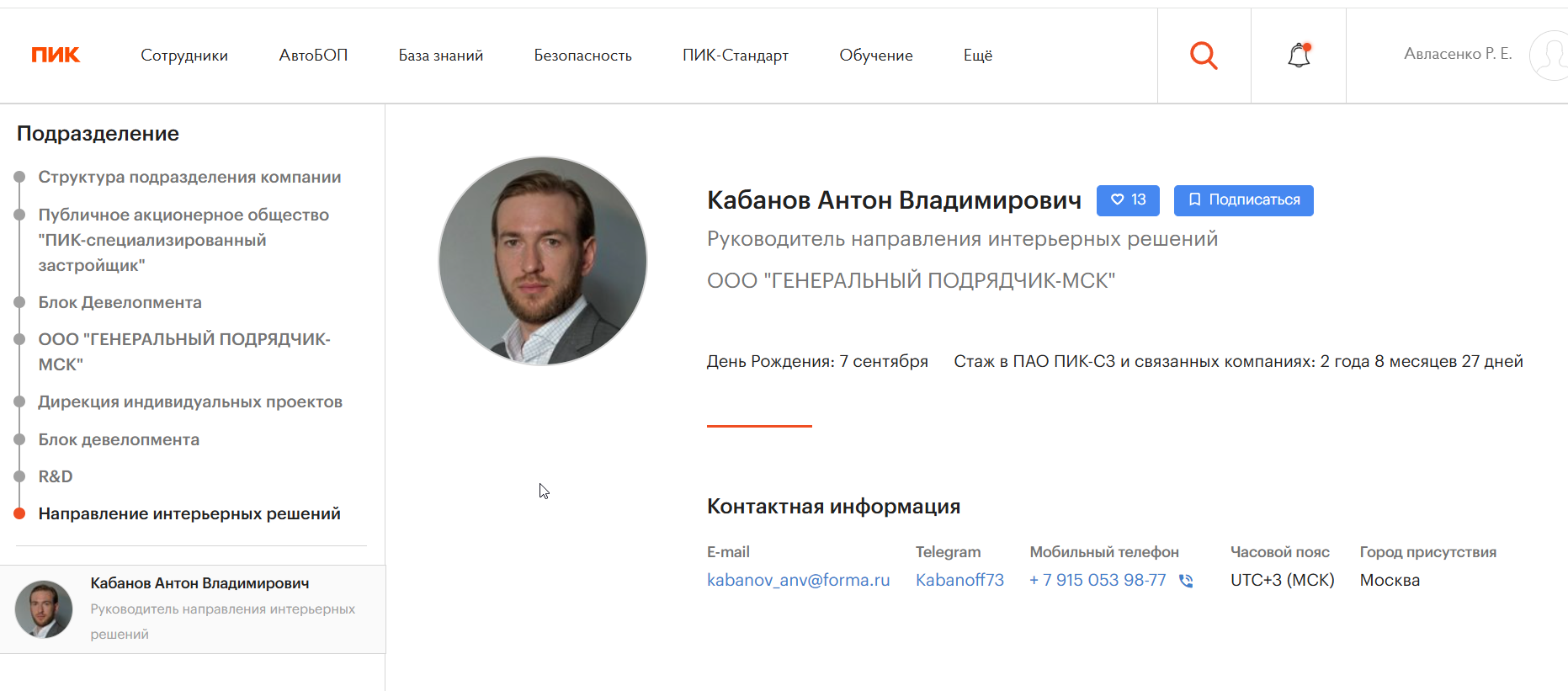Click the email kabanov_anv@forma.ru link
The height and width of the screenshot is (691, 1568).
pos(798,580)
